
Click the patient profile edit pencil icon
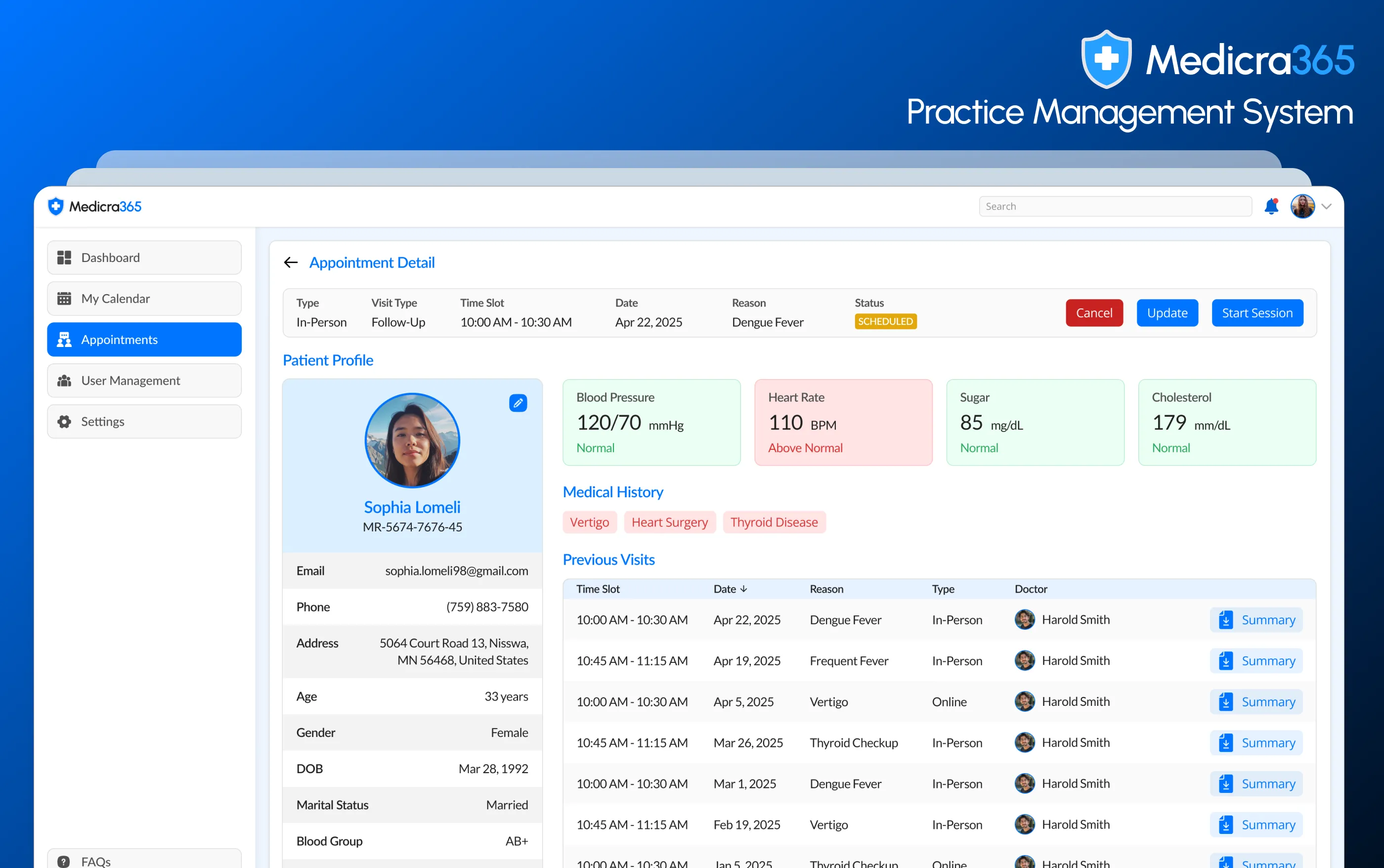(518, 403)
